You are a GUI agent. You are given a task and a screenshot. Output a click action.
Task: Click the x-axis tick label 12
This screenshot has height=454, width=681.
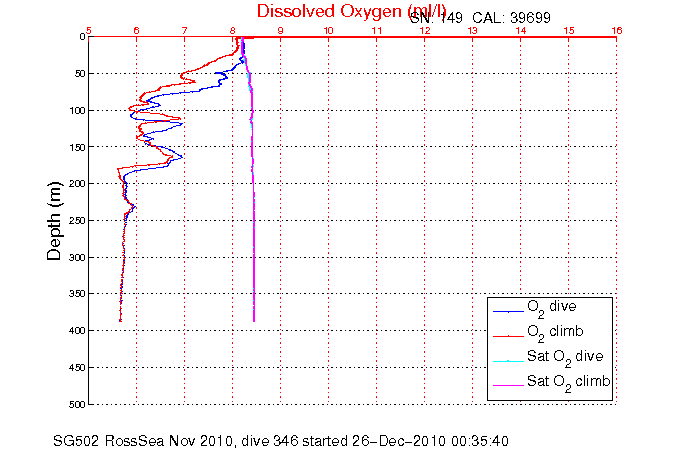tap(425, 30)
